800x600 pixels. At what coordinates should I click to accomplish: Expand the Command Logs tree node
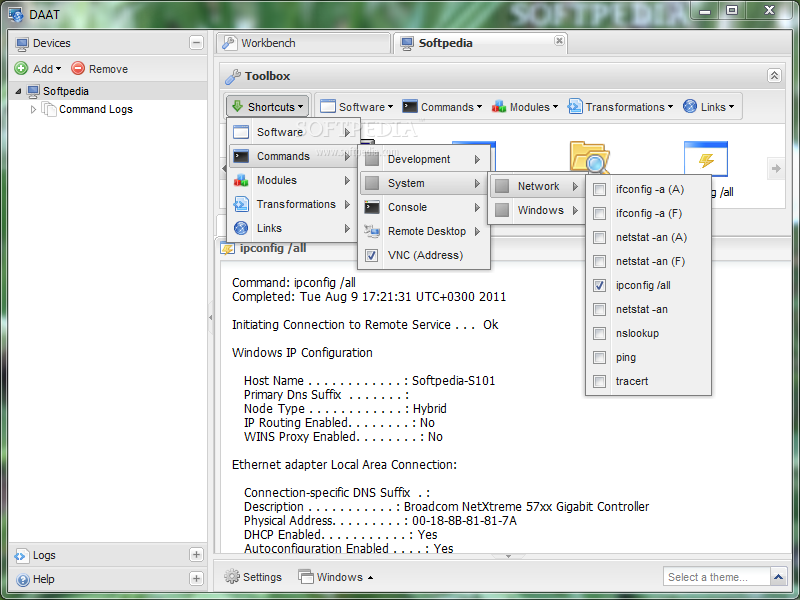[33, 109]
